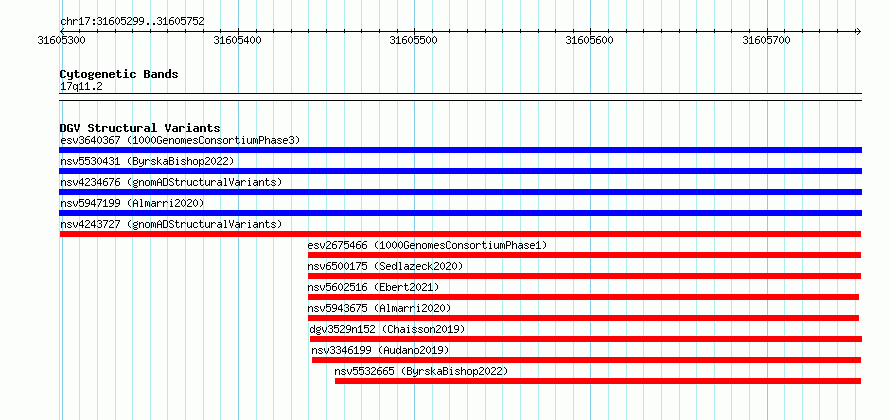Click the Cytogenetic Bands track title

pyautogui.click(x=119, y=74)
